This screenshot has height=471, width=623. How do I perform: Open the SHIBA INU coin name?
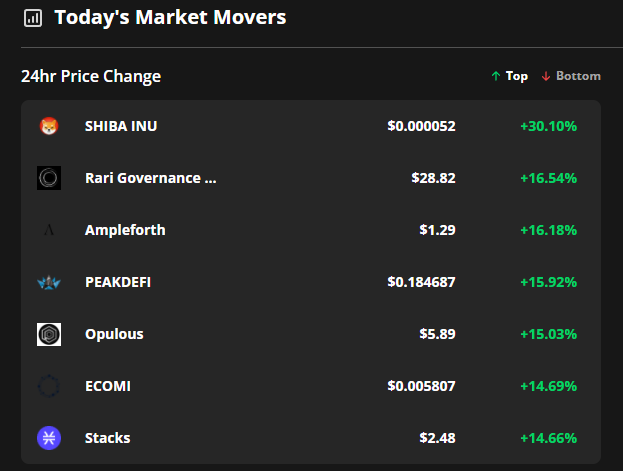[x=121, y=126]
